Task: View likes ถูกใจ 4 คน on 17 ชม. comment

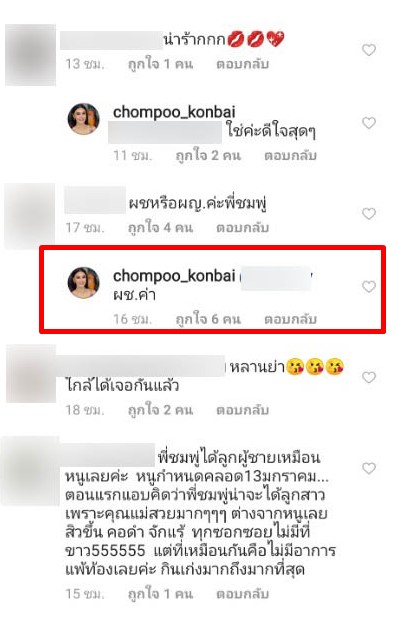Action: point(160,228)
